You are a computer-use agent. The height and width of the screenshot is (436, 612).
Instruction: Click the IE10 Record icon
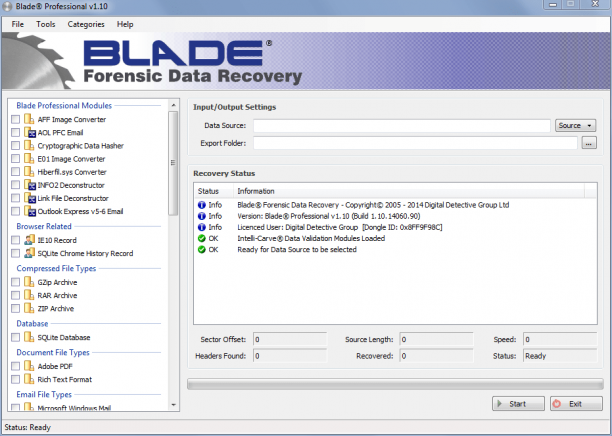point(29,240)
